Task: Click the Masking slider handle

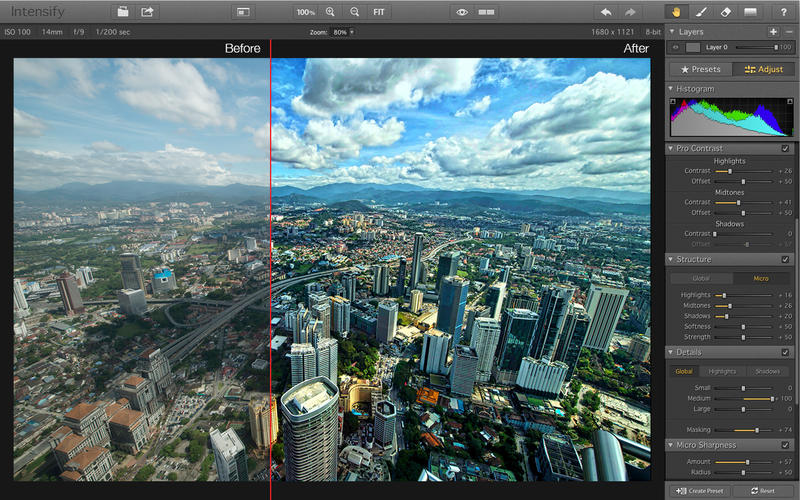Action: (757, 430)
